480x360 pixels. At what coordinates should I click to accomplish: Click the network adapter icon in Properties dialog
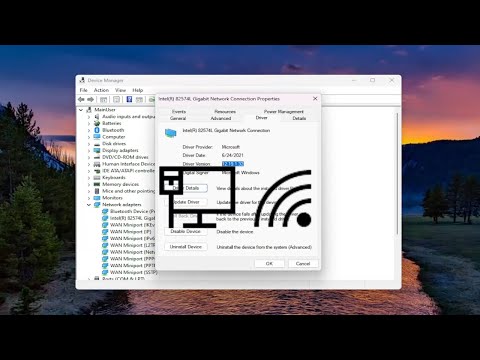point(171,133)
